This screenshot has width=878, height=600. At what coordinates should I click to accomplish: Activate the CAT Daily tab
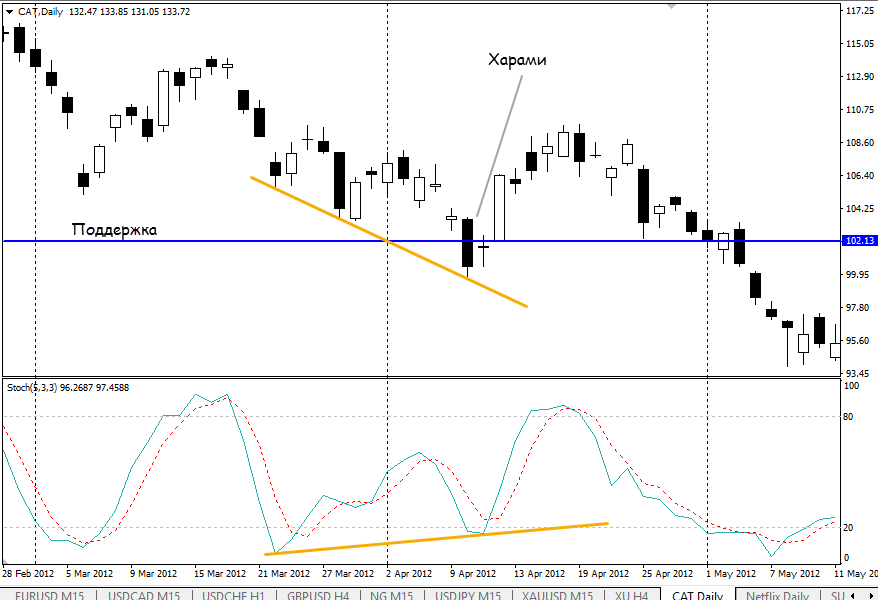pos(697,596)
